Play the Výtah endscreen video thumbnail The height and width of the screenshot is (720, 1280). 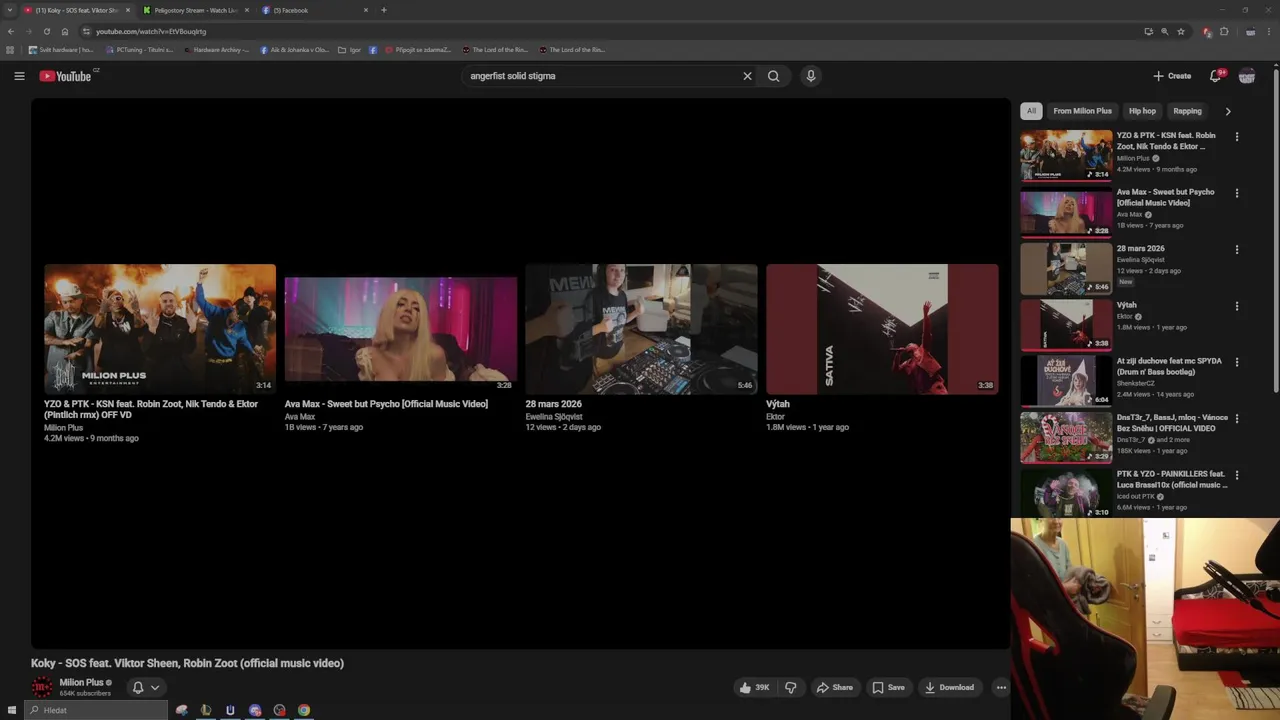coord(882,329)
